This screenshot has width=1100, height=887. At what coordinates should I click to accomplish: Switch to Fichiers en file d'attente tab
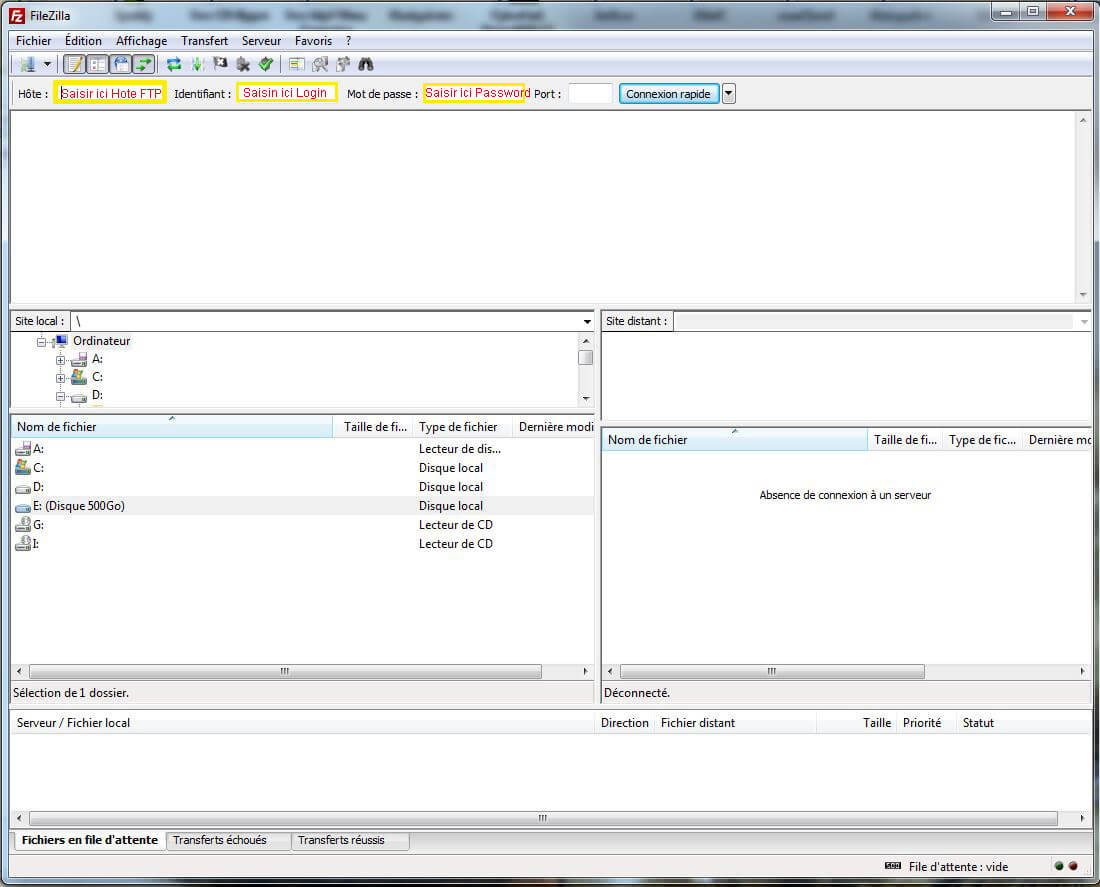89,840
